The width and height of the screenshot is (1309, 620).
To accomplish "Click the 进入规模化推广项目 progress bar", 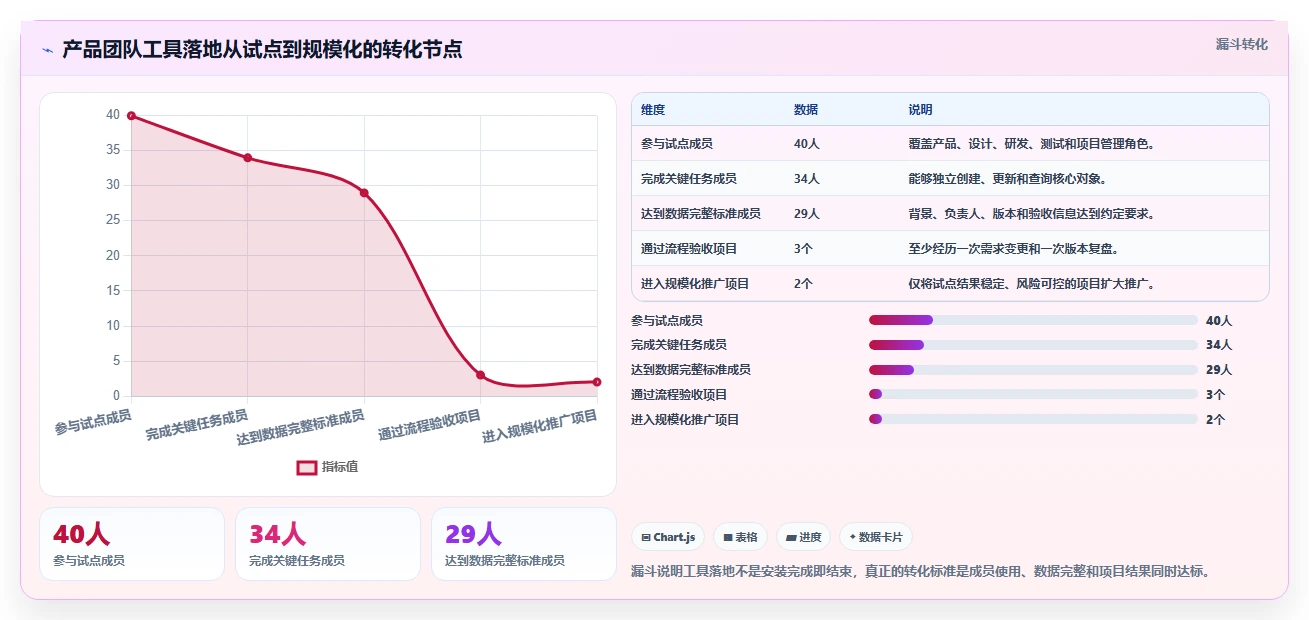I will (x=1033, y=420).
